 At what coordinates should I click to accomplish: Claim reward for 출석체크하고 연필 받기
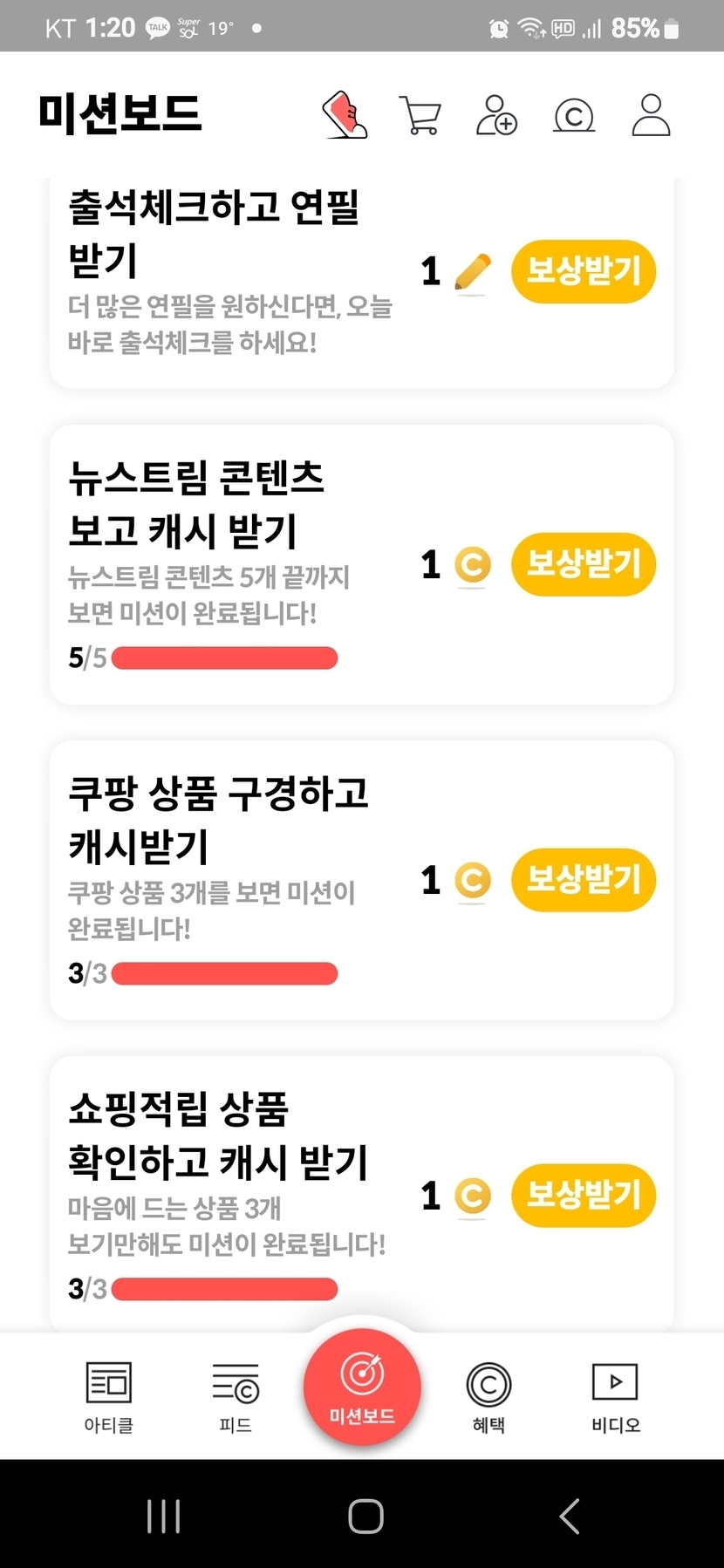point(583,271)
